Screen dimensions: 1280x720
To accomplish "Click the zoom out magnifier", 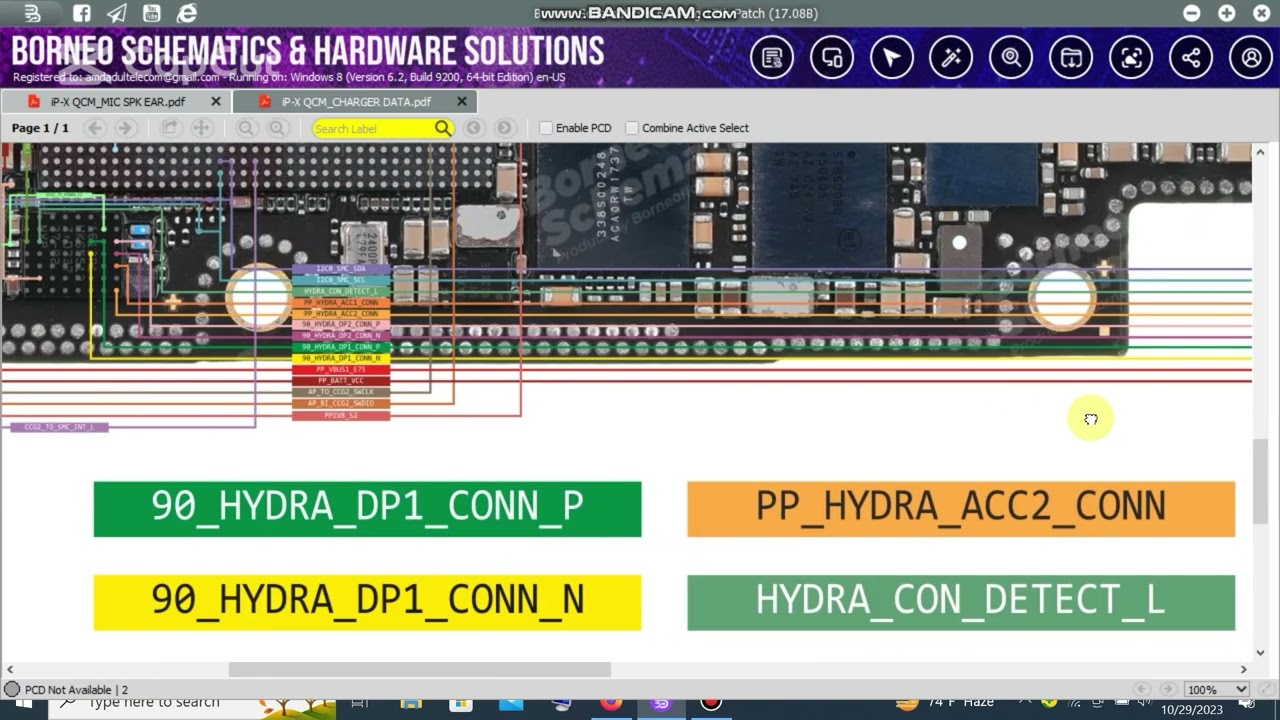I will coord(246,128).
